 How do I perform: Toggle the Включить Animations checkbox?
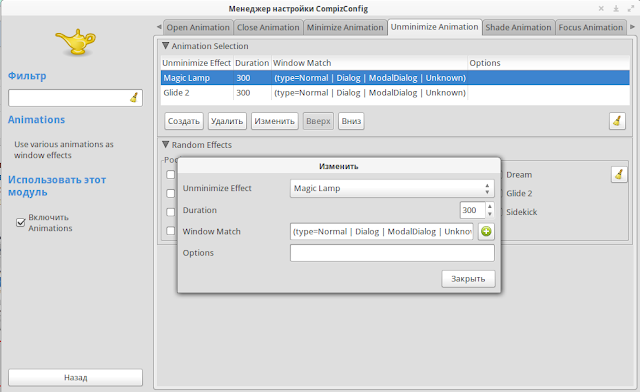pyautogui.click(x=20, y=223)
